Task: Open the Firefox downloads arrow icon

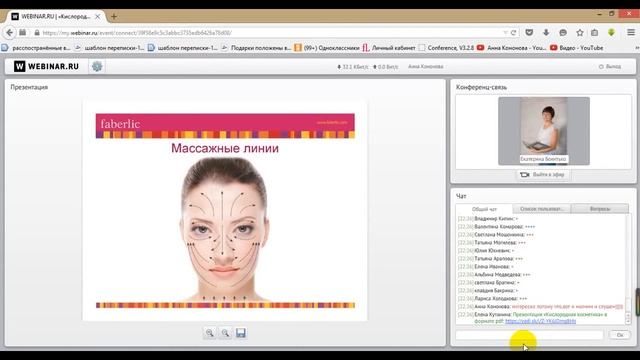Action: (546, 33)
